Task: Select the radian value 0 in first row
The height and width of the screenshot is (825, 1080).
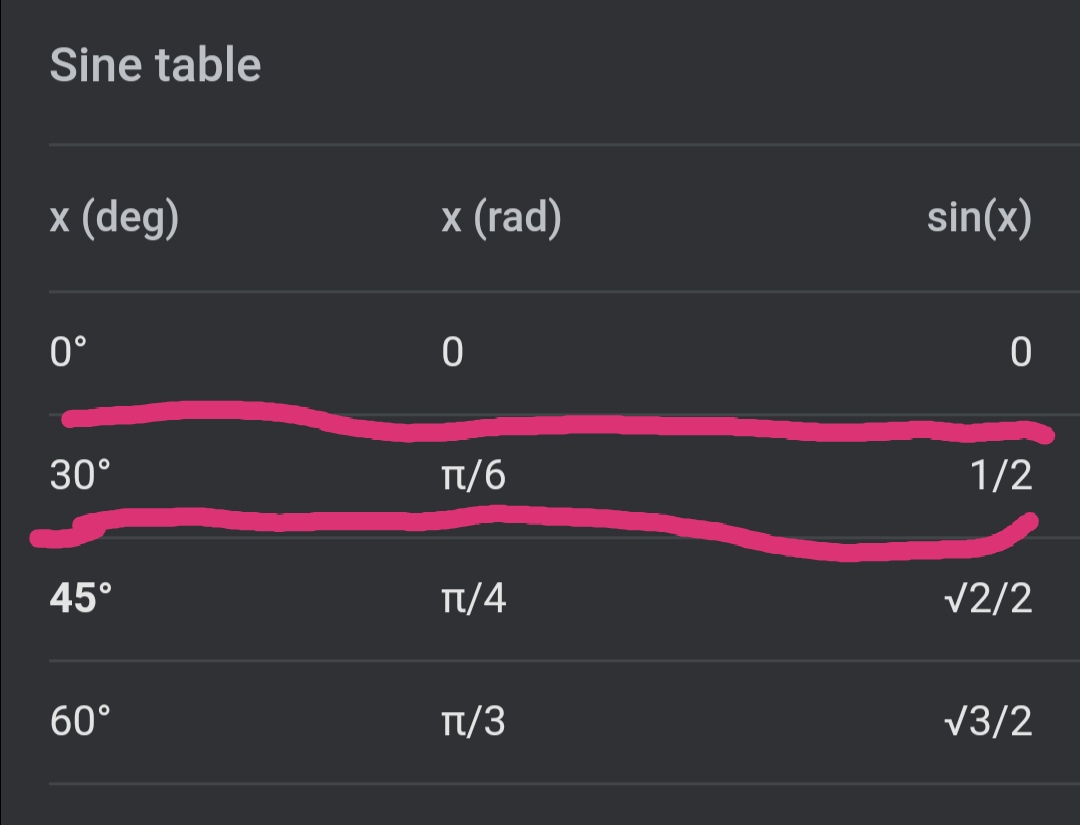Action: 452,353
